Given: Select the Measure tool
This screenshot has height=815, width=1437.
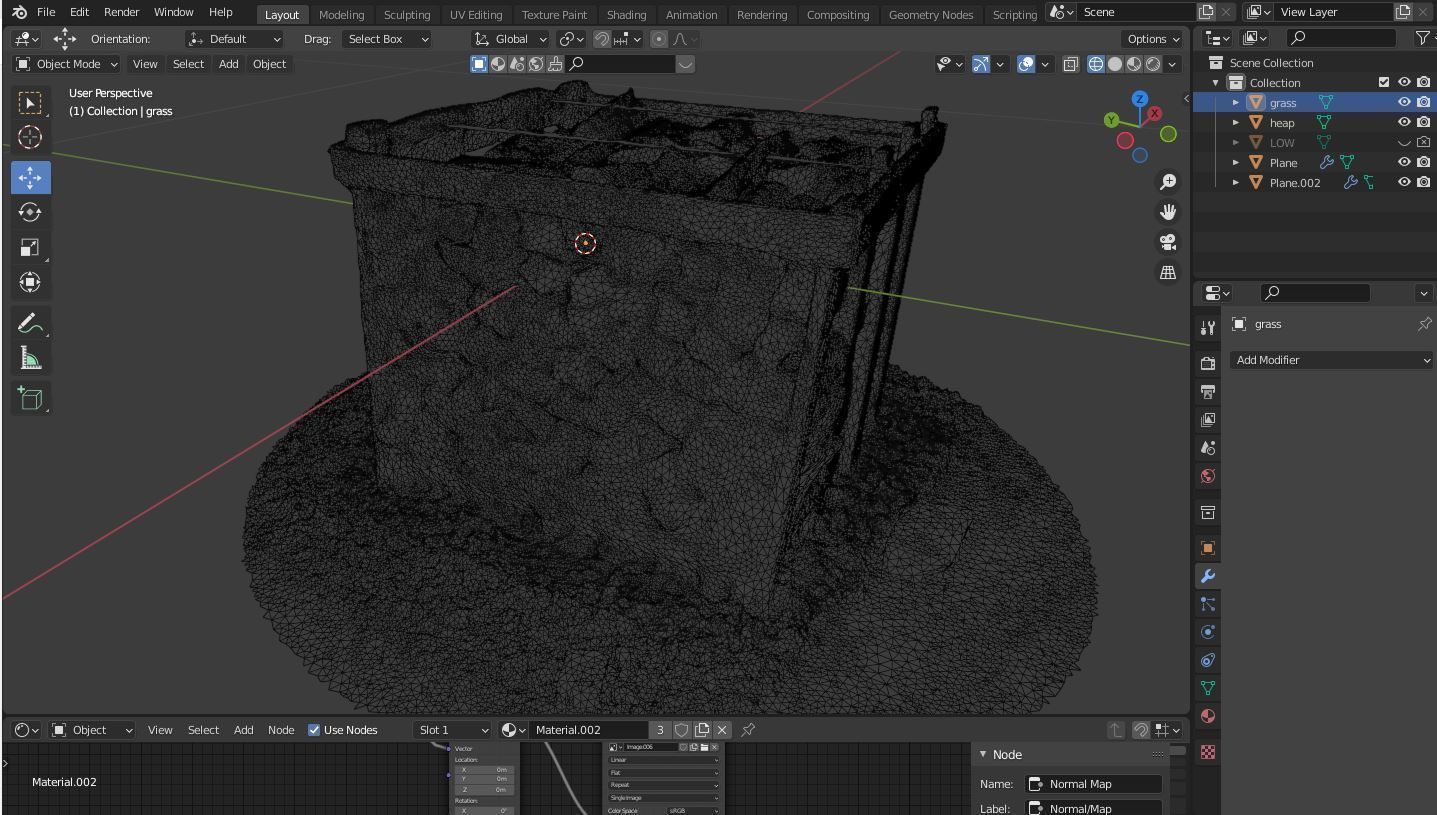Looking at the screenshot, I should coord(30,359).
